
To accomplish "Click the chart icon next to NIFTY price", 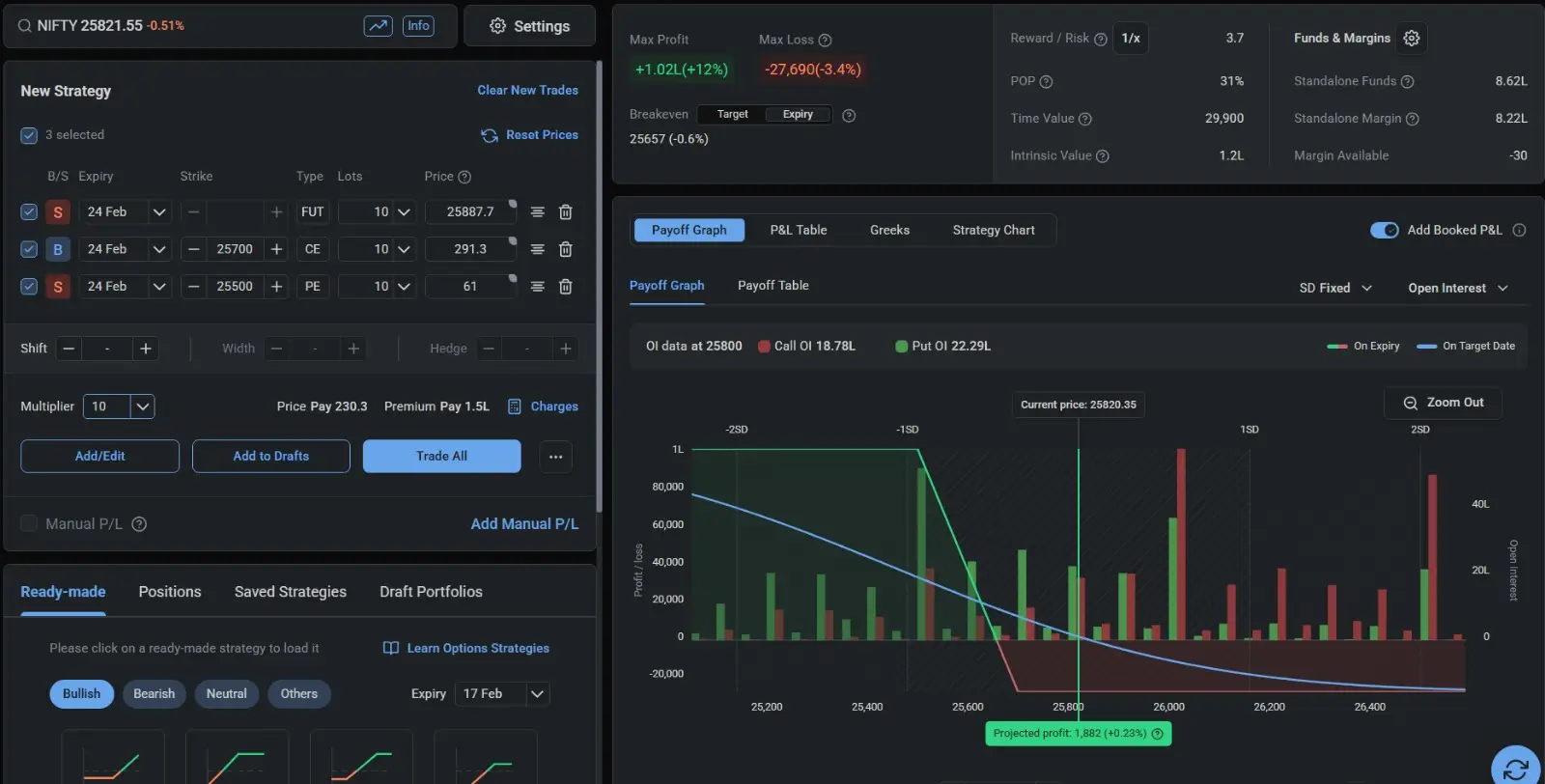I will [378, 26].
